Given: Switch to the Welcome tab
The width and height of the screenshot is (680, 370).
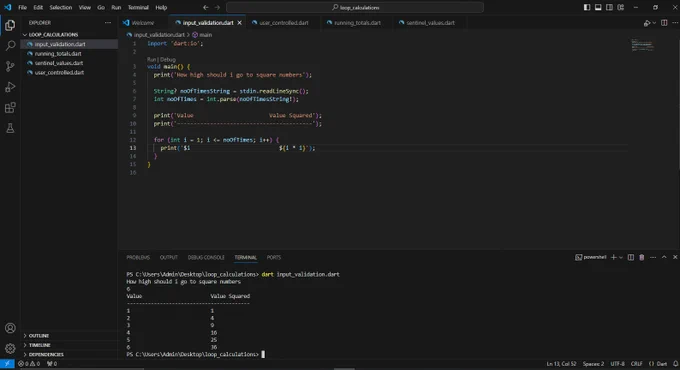Looking at the screenshot, I should tap(143, 23).
